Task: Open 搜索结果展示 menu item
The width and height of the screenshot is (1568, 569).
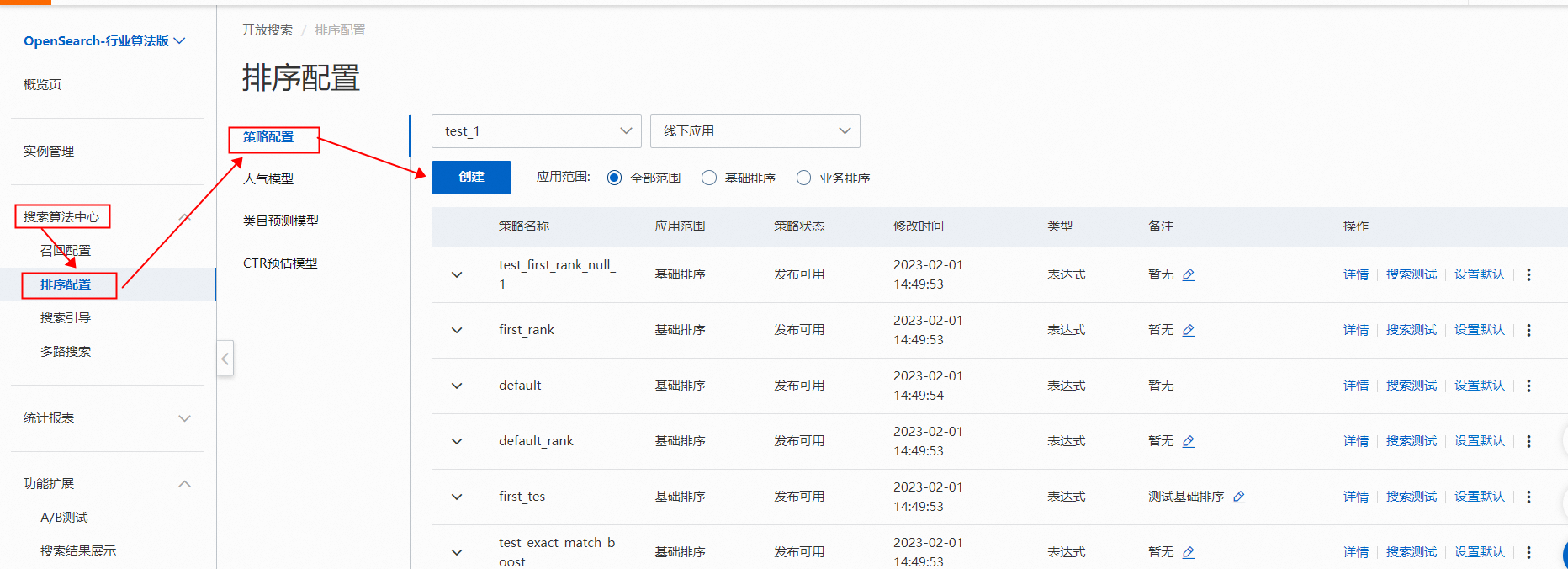Action: (78, 551)
